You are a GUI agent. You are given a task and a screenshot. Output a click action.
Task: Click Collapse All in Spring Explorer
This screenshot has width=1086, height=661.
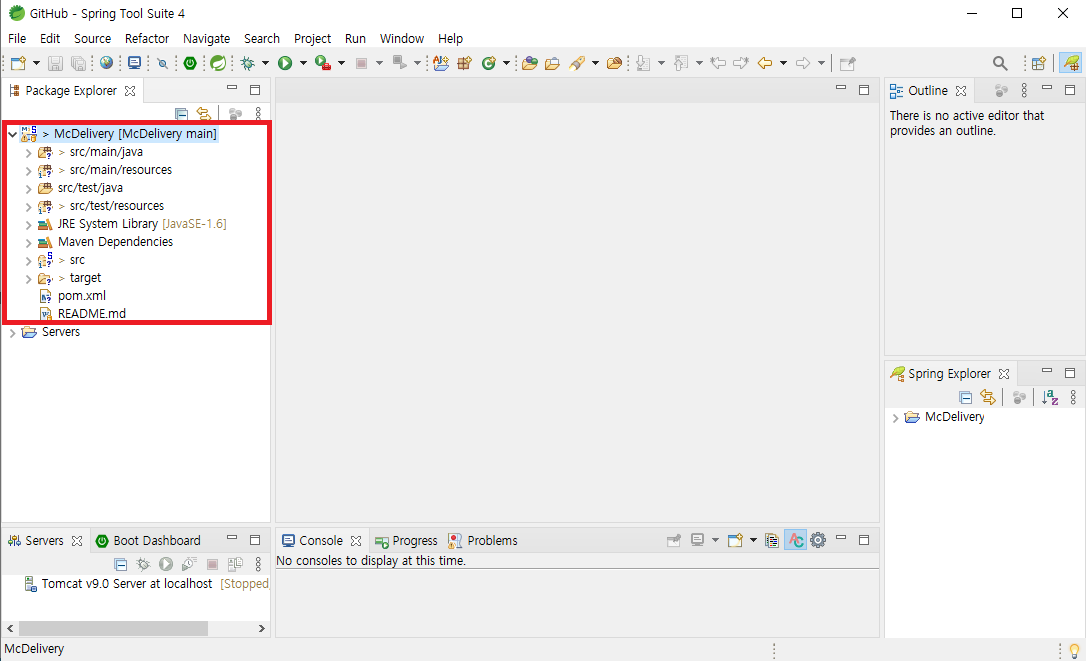pos(965,397)
